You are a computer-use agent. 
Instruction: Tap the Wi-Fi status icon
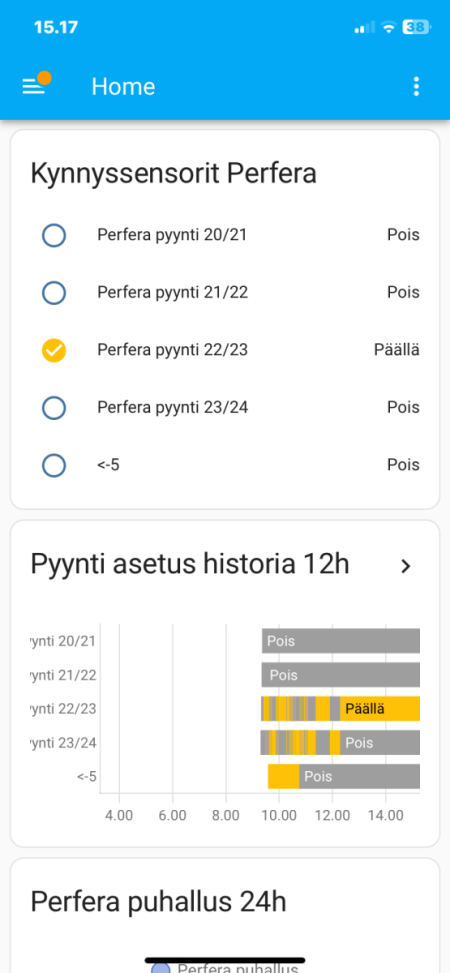click(389, 27)
